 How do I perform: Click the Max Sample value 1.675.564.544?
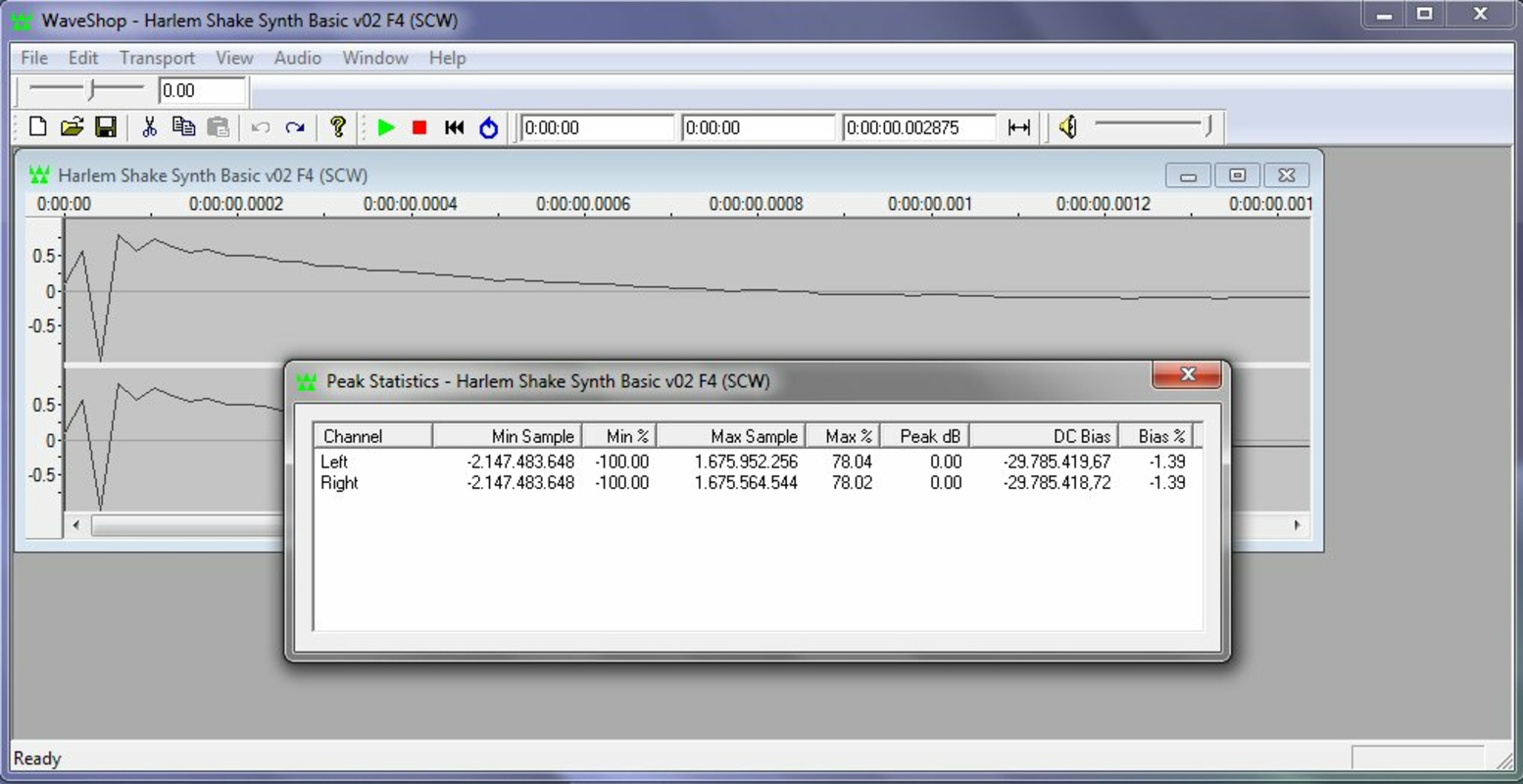pos(746,483)
